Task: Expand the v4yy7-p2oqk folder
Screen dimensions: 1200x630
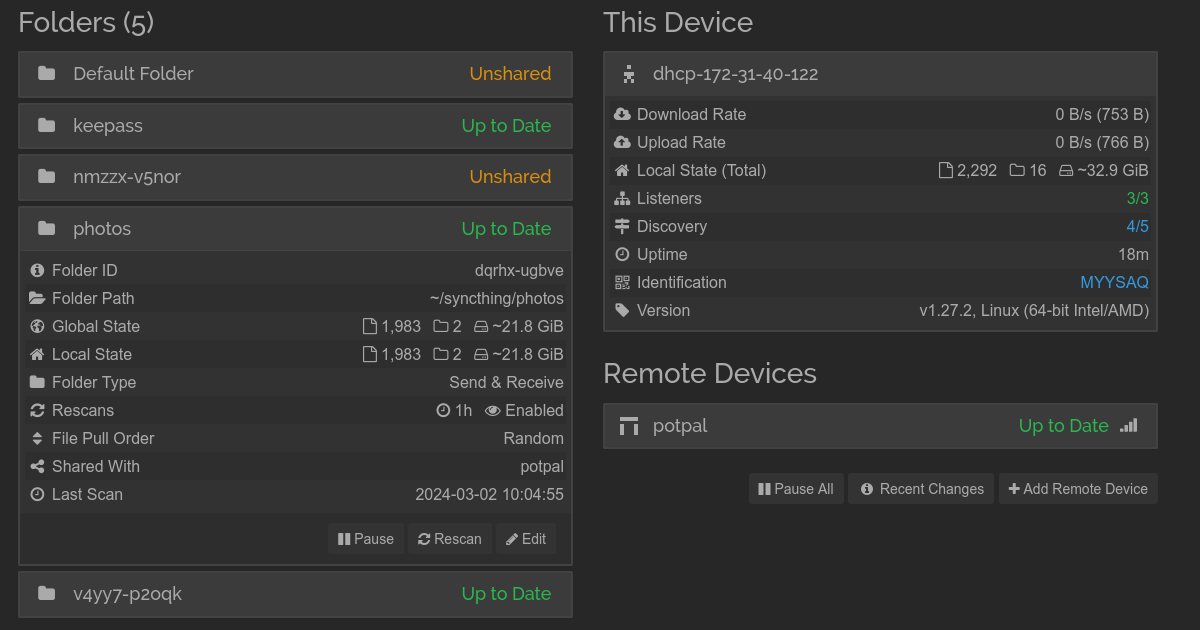Action: point(295,594)
